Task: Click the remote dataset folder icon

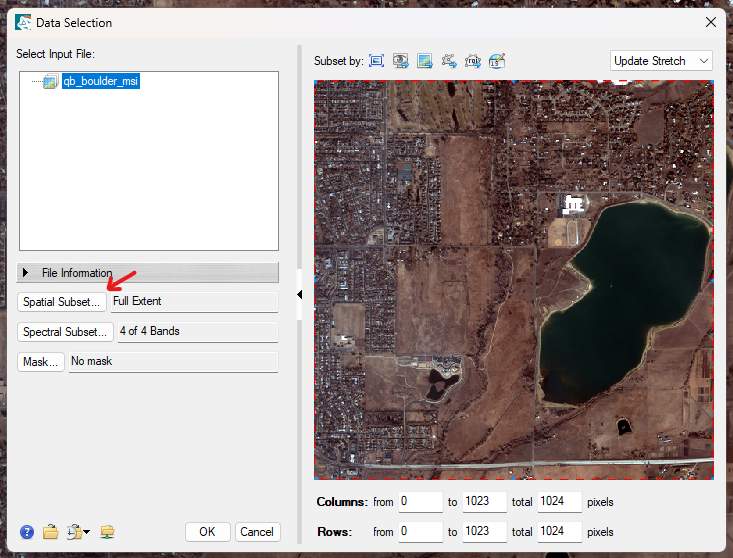Action: 107,532
